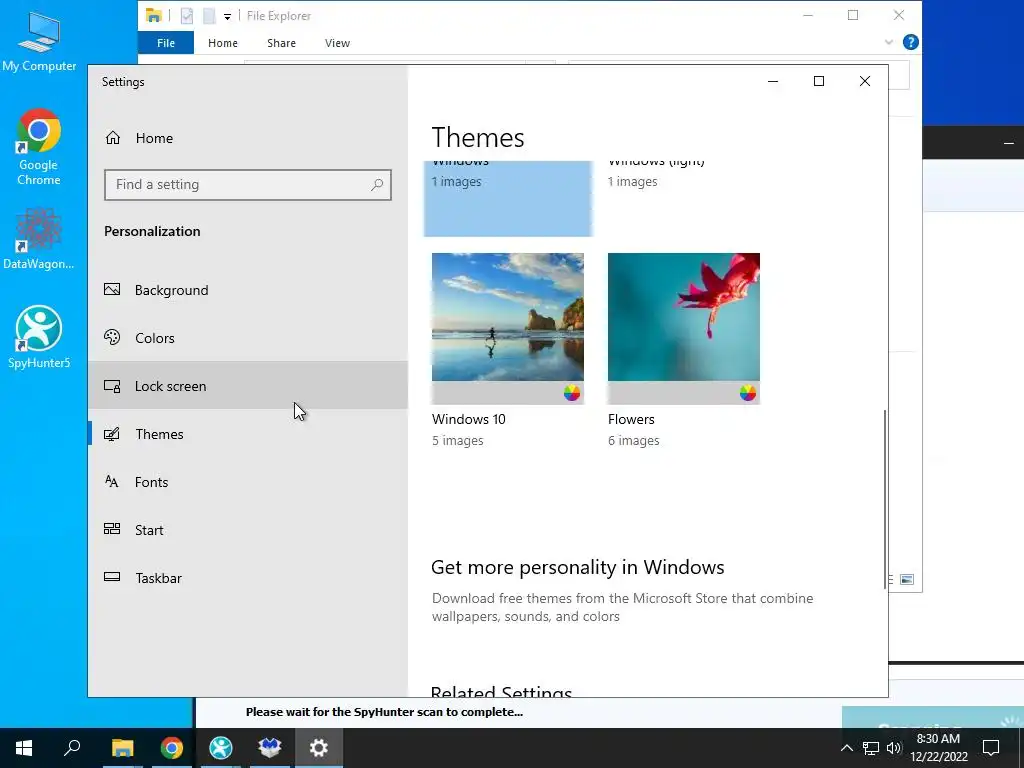Click '6 images' under Flowers theme

click(633, 441)
